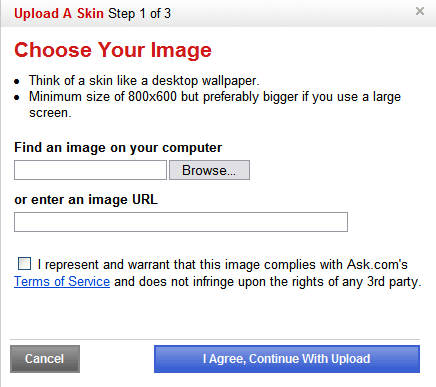Click the Upload A Skin title text
The height and width of the screenshot is (387, 436).
59,14
